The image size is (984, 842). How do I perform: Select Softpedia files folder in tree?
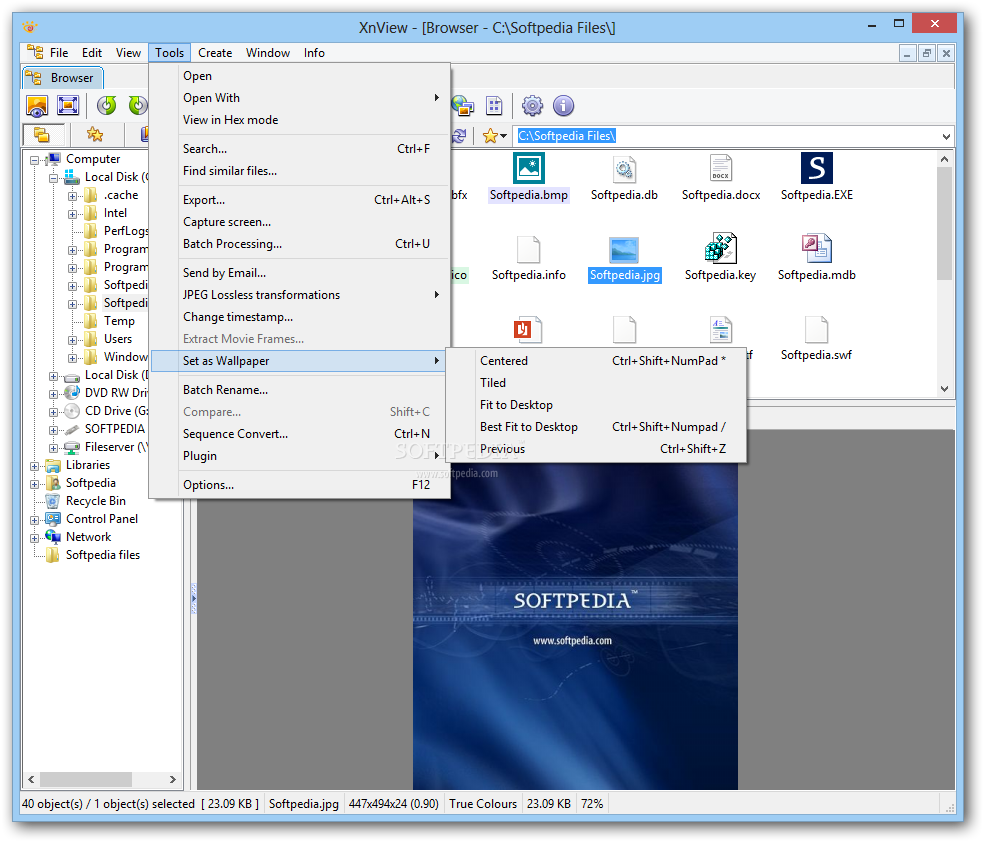point(102,555)
